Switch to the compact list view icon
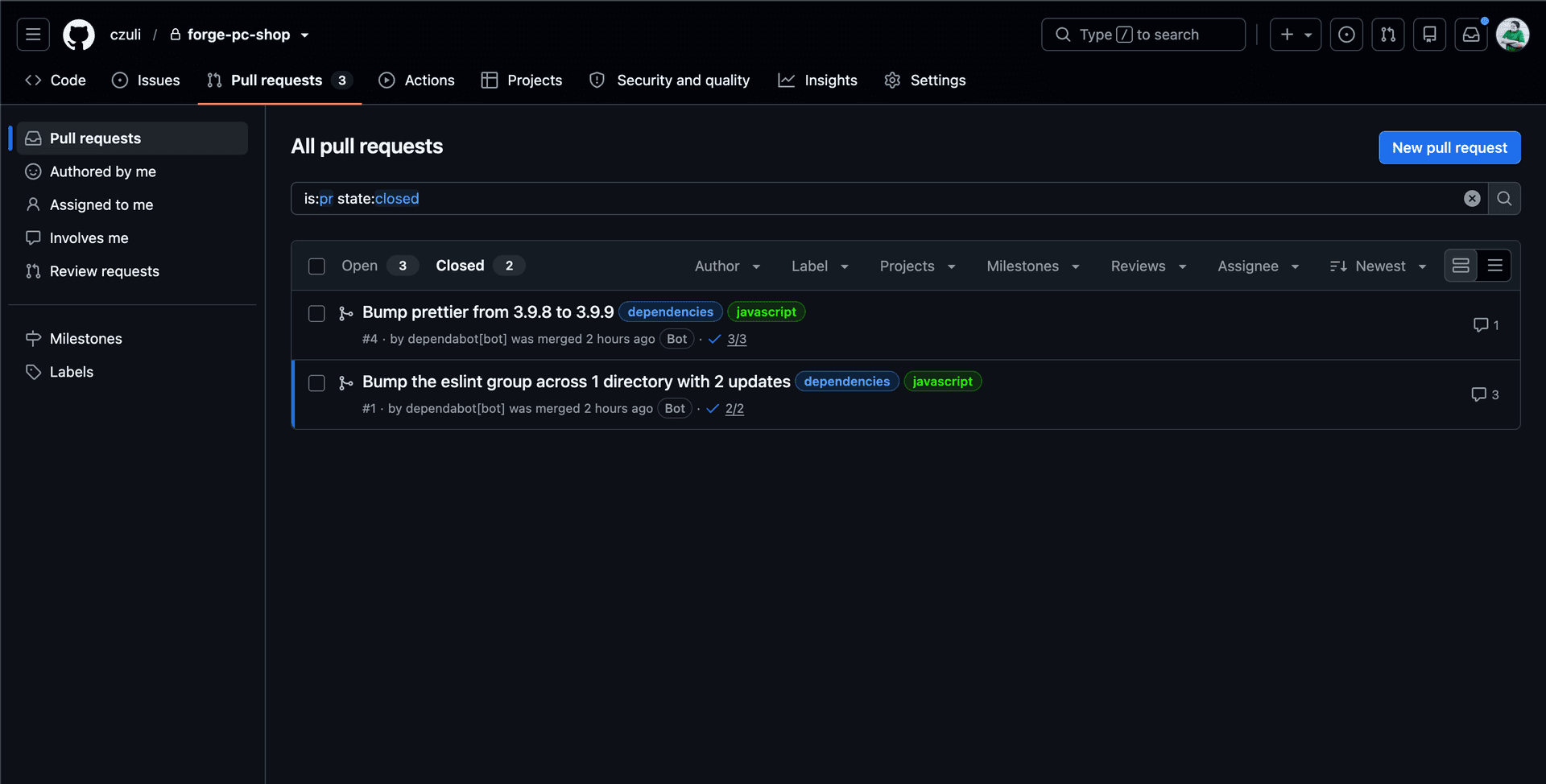 (1494, 266)
